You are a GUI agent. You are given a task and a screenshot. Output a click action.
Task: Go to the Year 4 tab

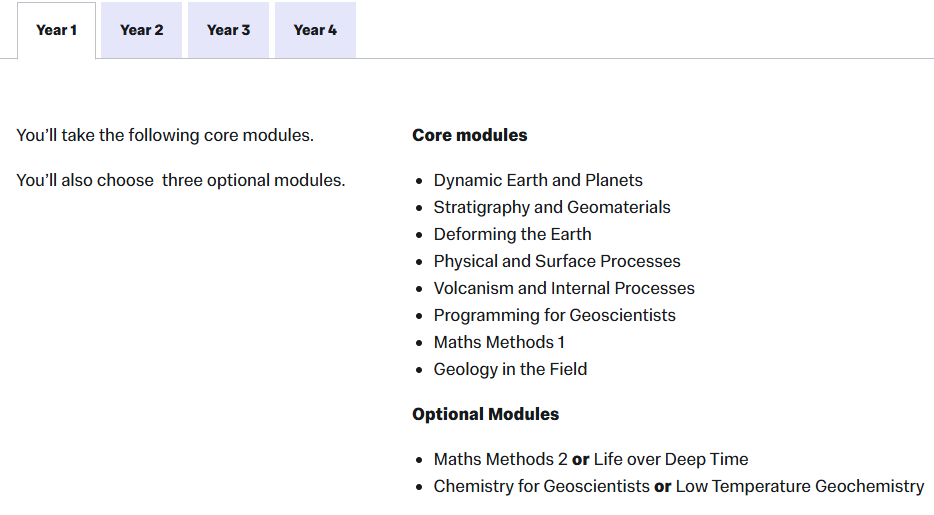315,30
